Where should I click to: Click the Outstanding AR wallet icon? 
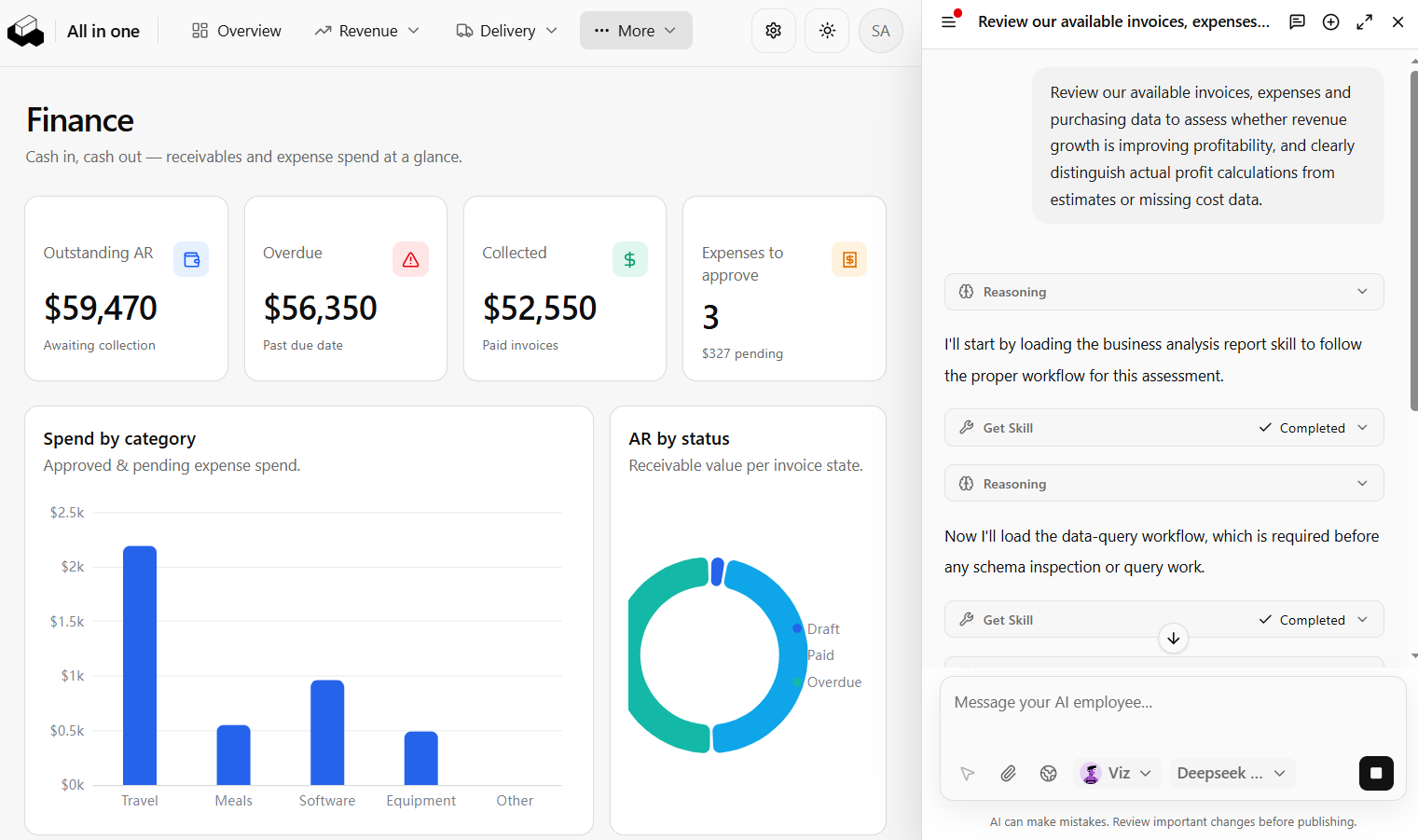coord(191,259)
